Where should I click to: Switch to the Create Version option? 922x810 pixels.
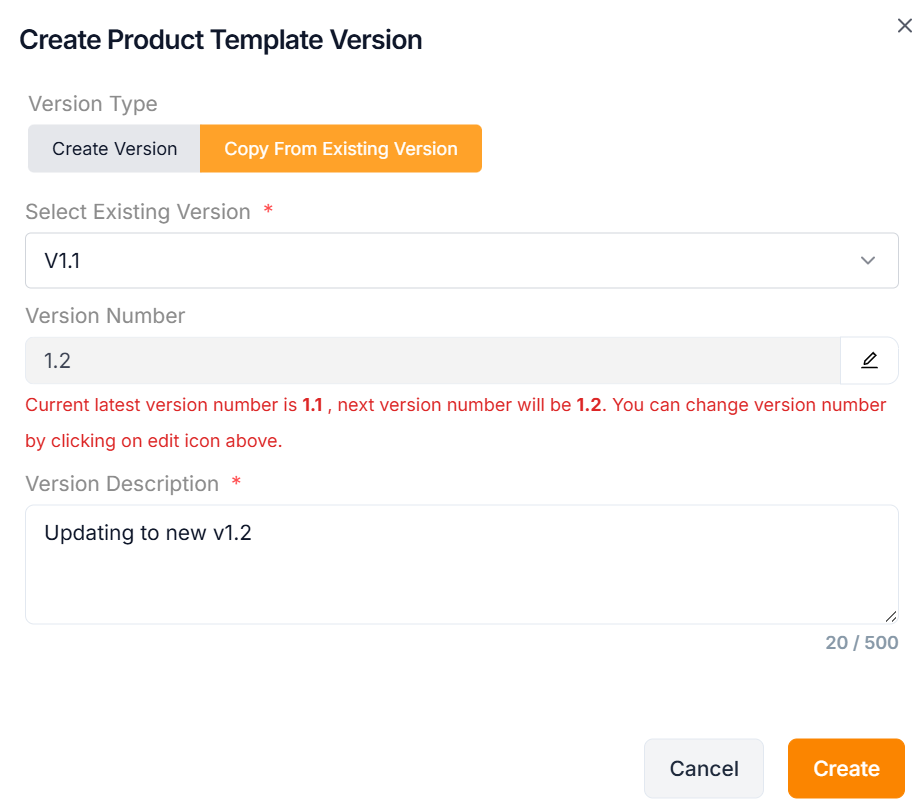point(115,149)
